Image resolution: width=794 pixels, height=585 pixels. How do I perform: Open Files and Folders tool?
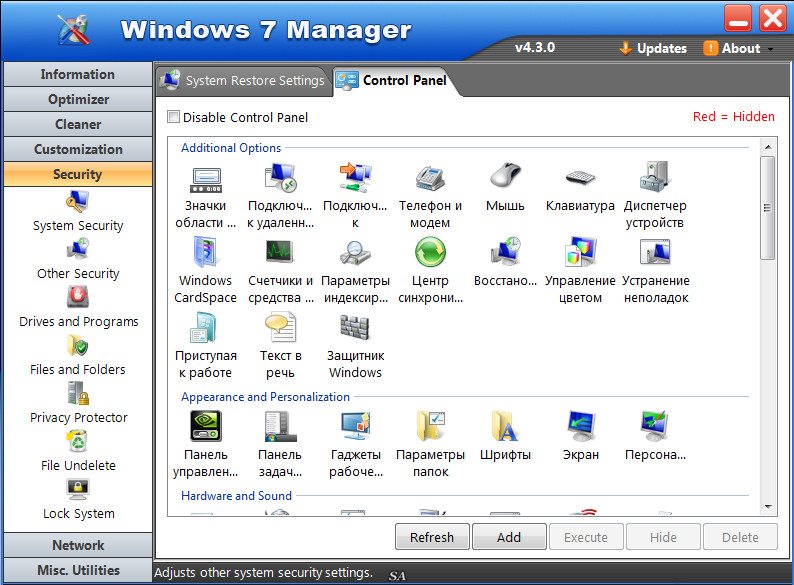[78, 356]
